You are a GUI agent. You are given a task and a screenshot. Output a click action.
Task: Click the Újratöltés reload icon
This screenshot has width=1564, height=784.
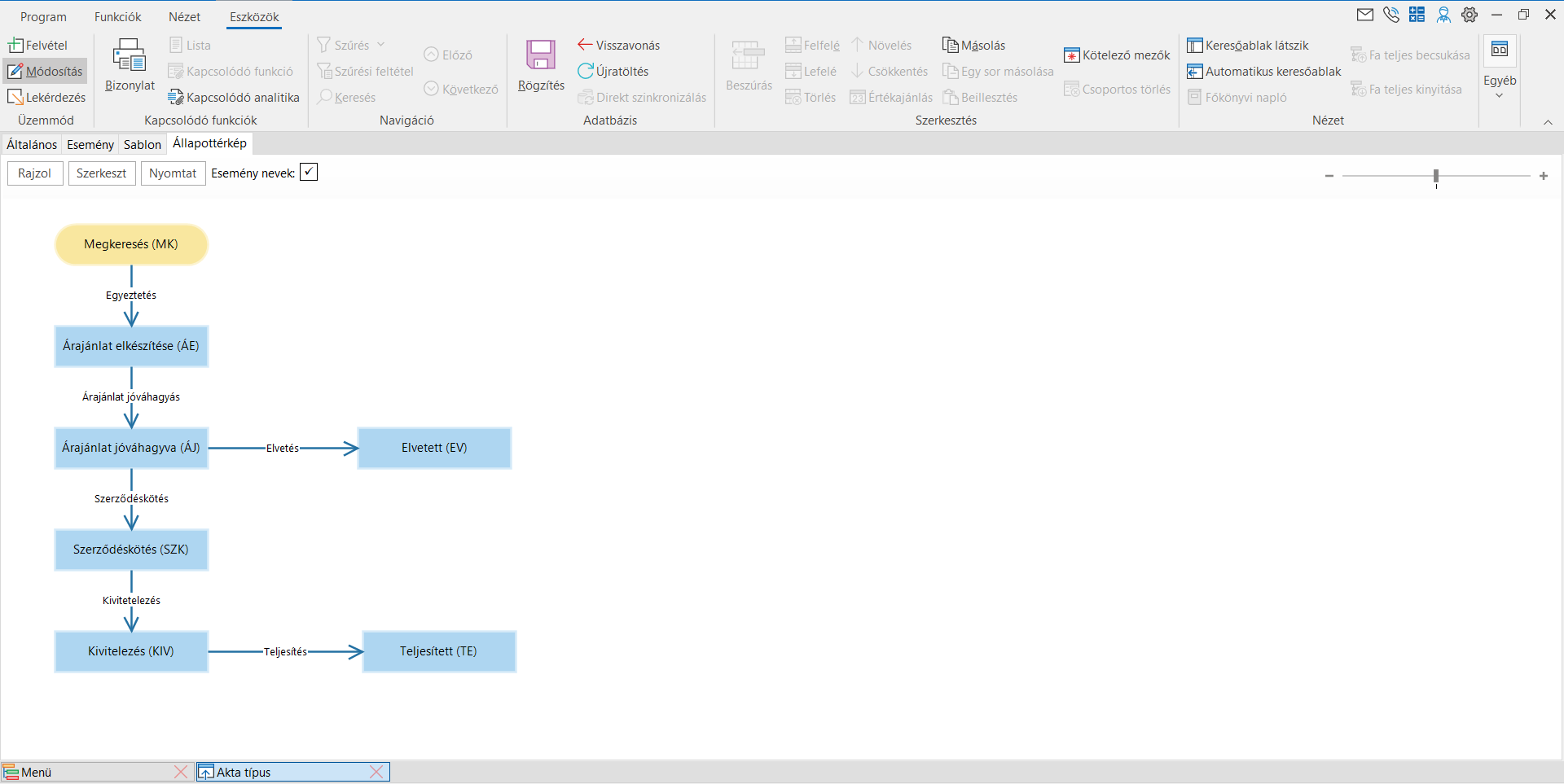coord(585,71)
